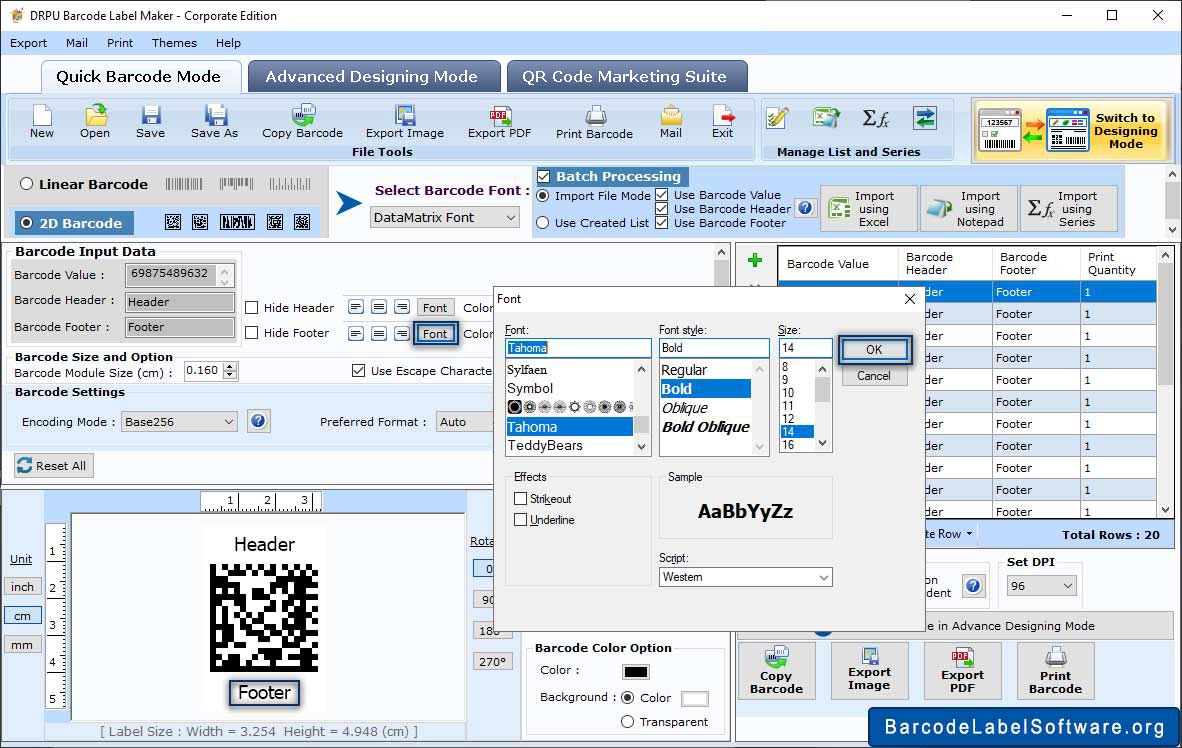Select the inch unit button
Viewport: 1182px width, 748px height.
[23, 587]
